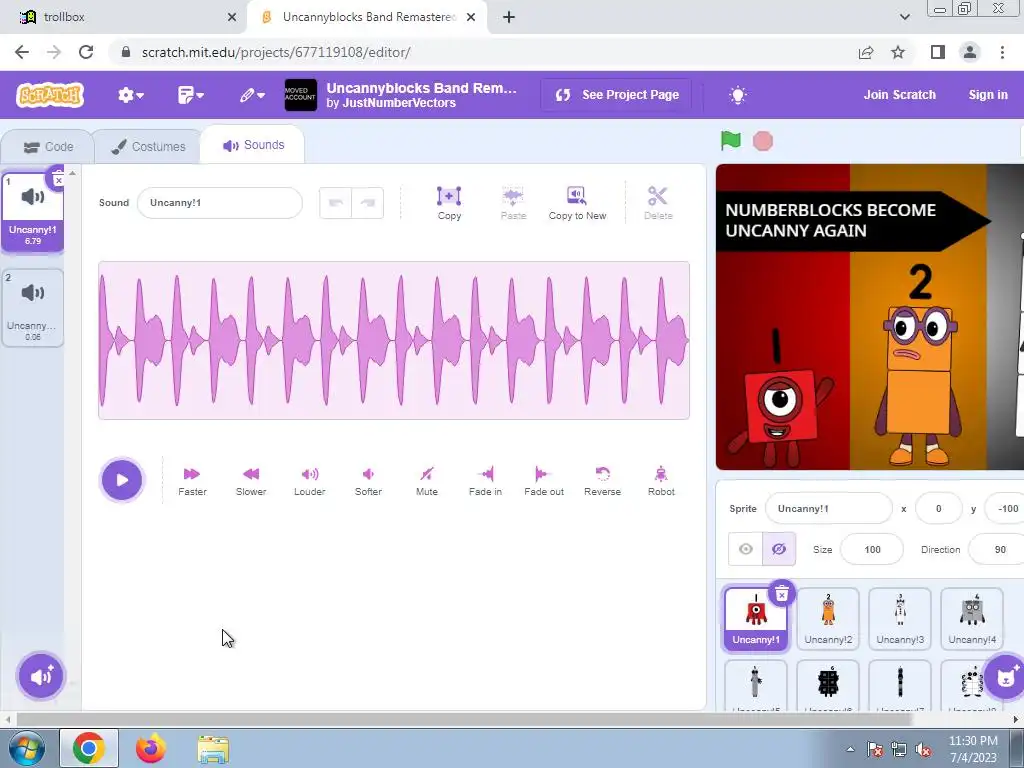The height and width of the screenshot is (768, 1024).
Task: Click Sign in link
Action: (x=987, y=95)
